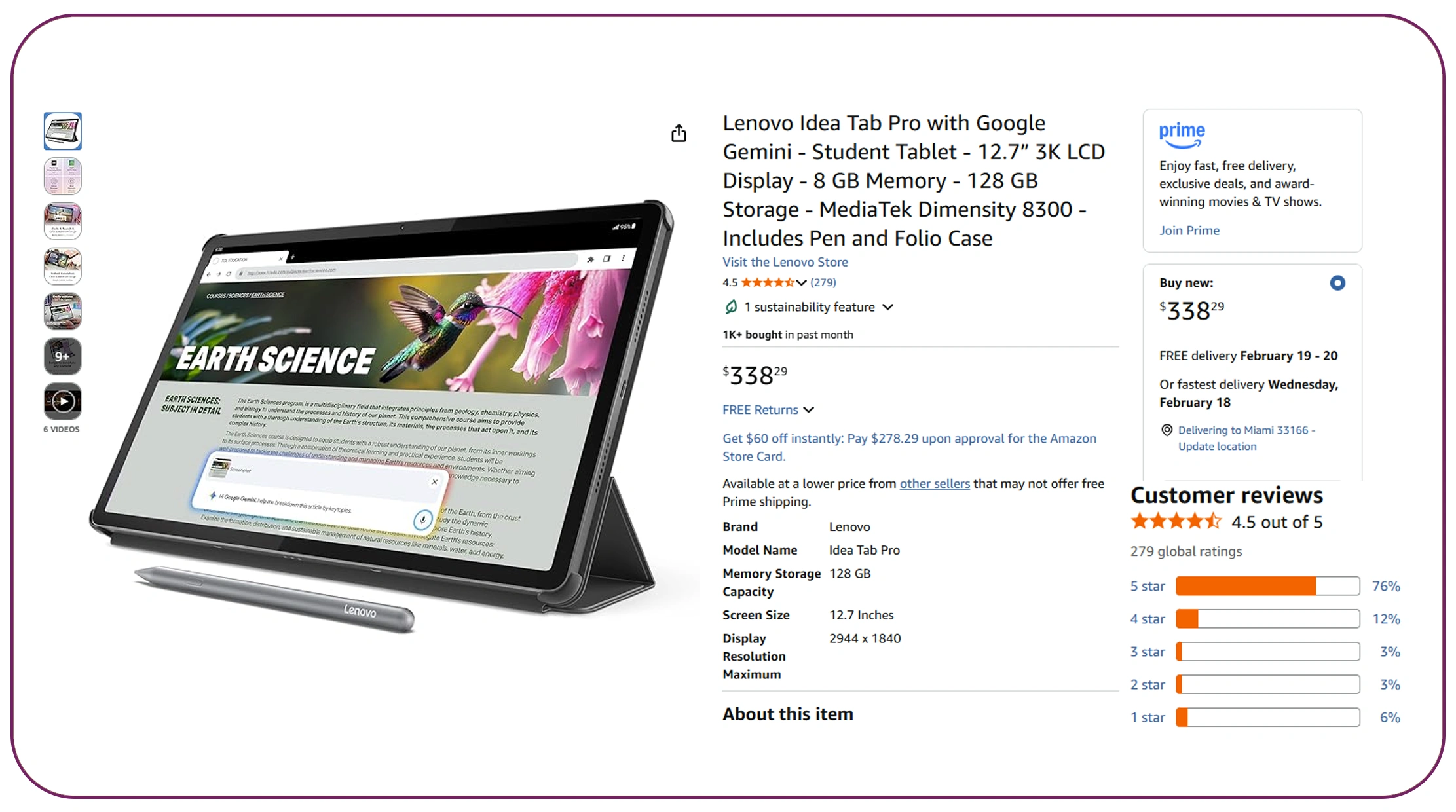Click the Update location link

tap(1217, 447)
